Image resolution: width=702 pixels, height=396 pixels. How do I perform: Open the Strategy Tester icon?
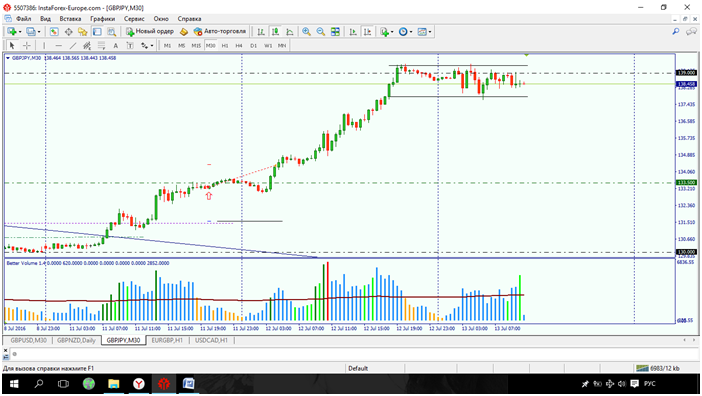click(111, 31)
